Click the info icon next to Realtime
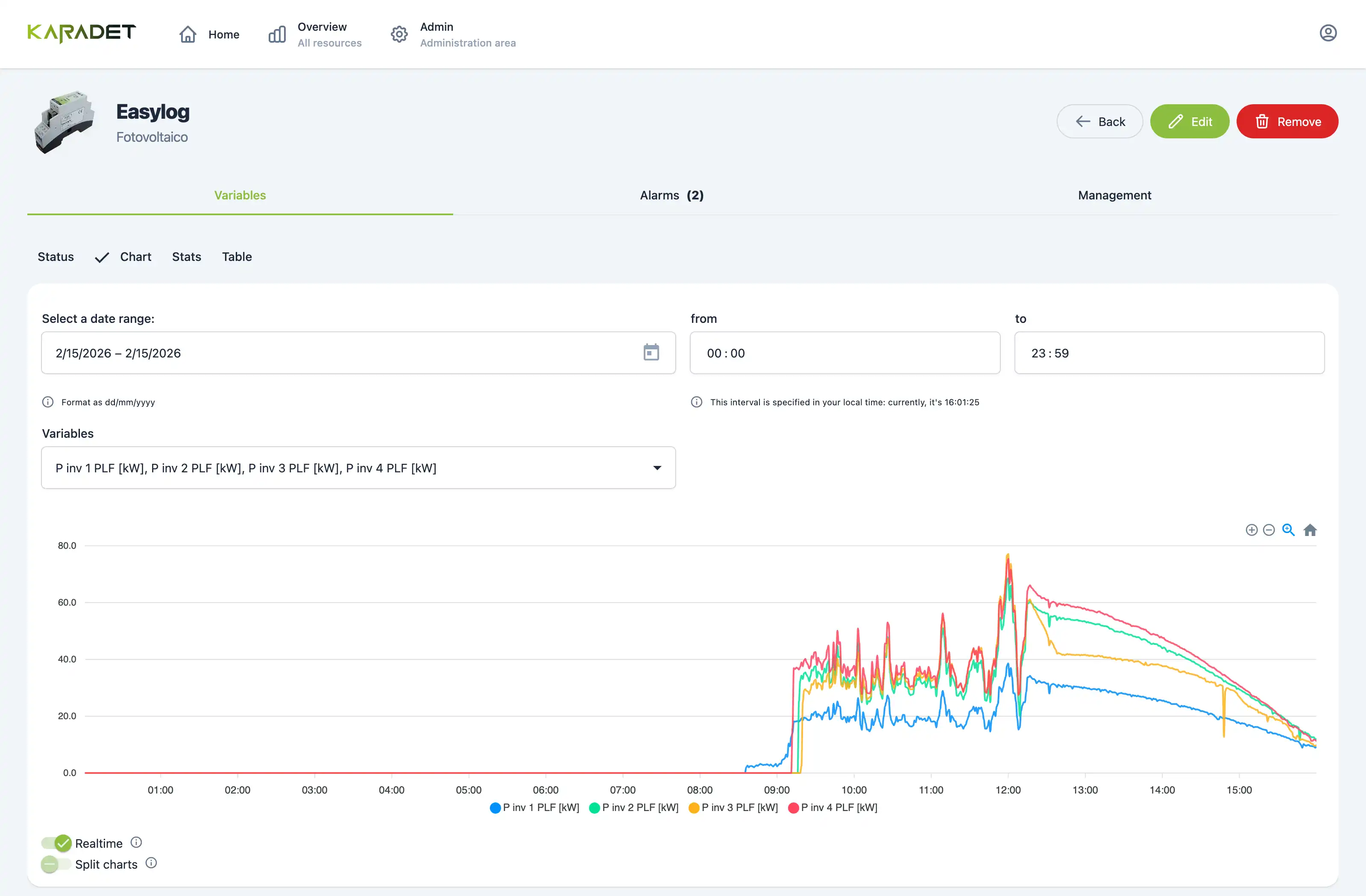Screen dimensions: 1366x896 click(x=137, y=843)
